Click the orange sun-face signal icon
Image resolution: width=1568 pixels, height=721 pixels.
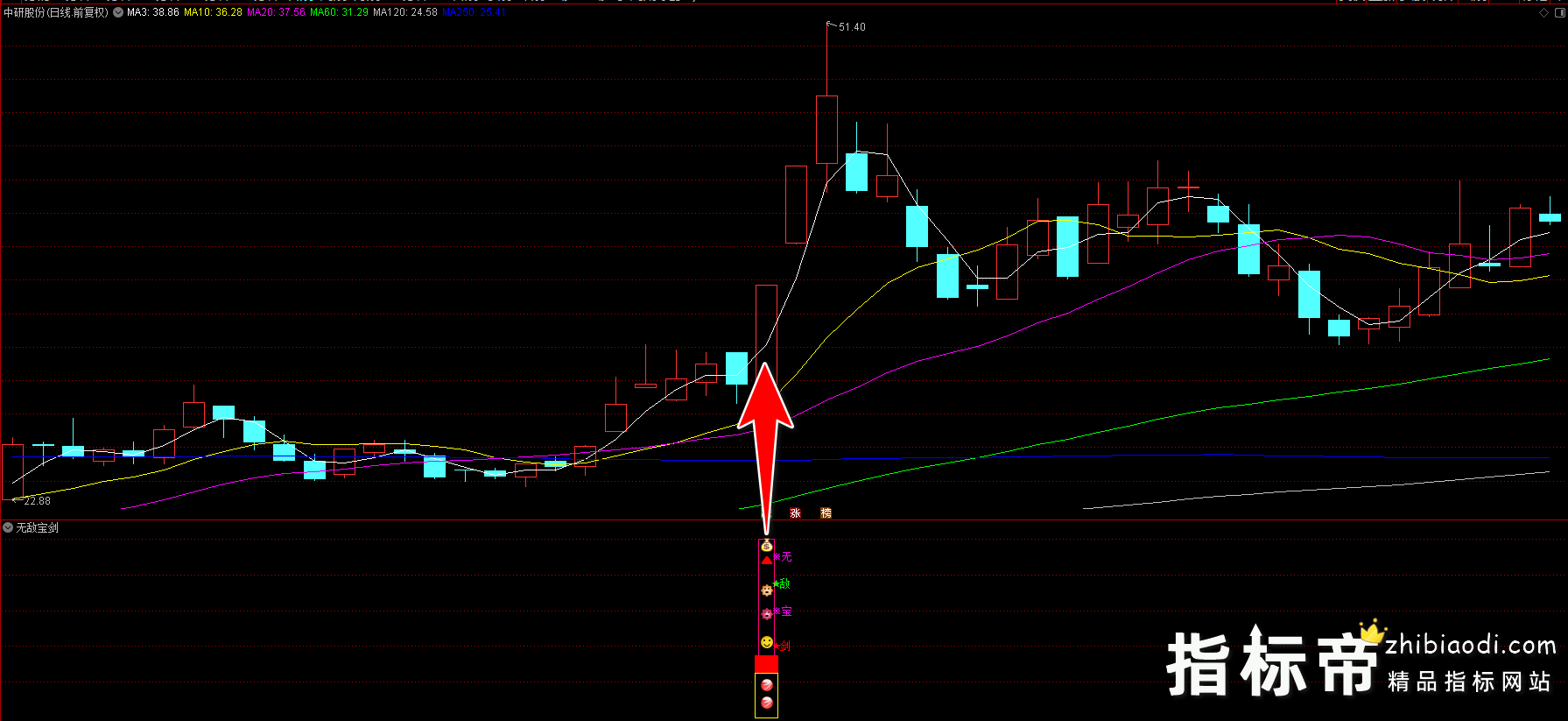click(x=767, y=590)
